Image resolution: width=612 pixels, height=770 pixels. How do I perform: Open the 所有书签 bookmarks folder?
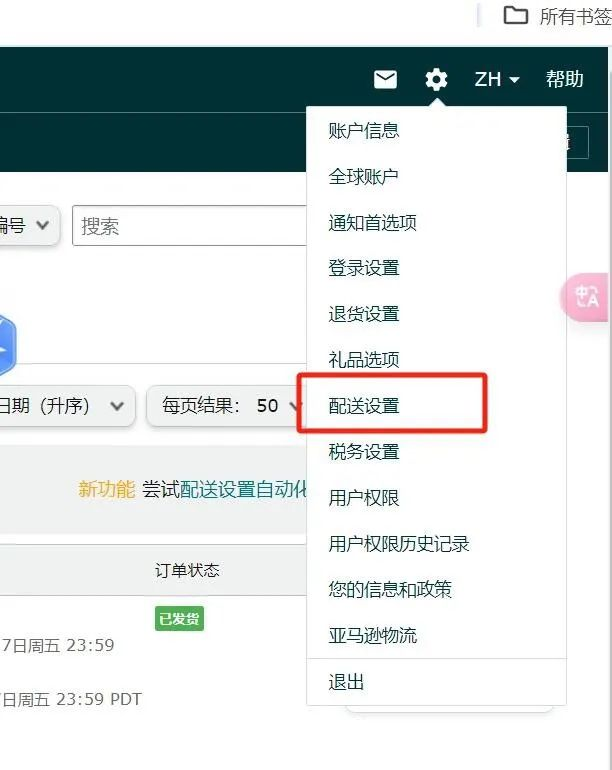pyautogui.click(x=557, y=16)
